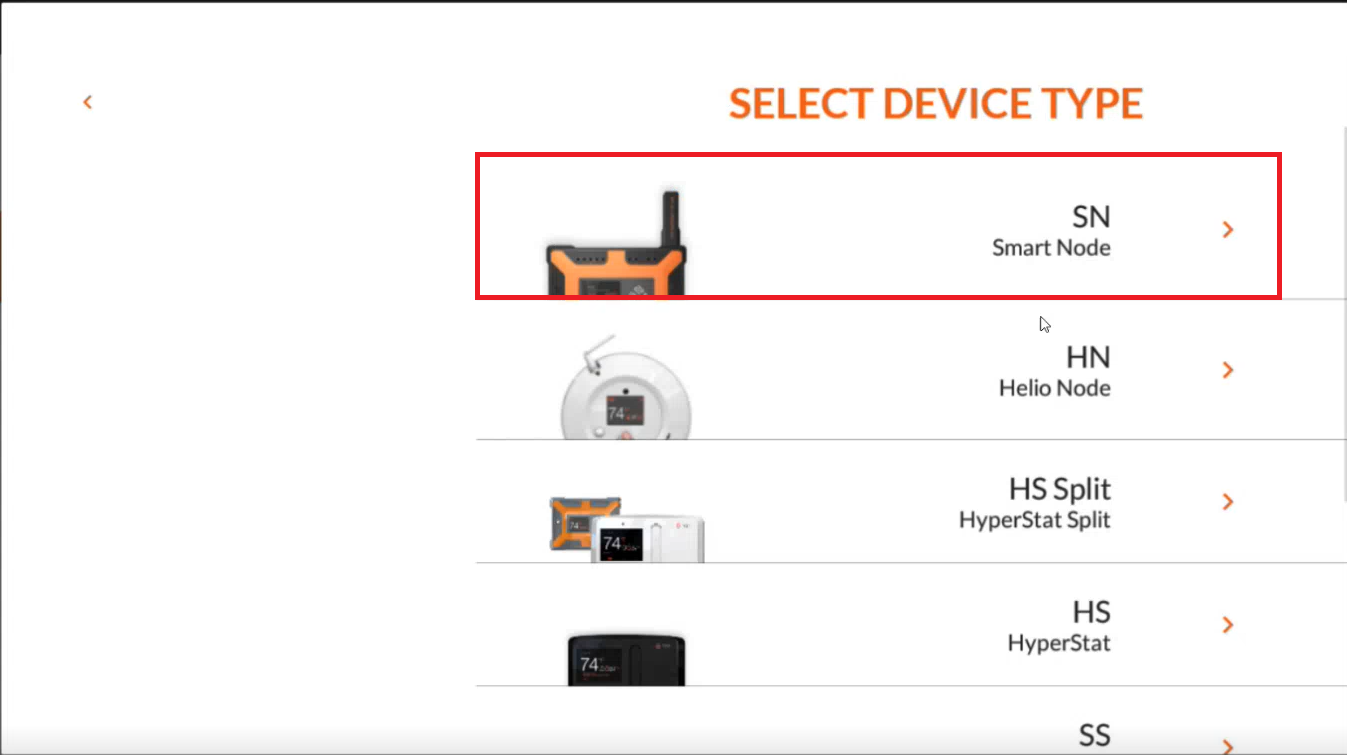Viewport: 1348px width, 755px height.
Task: Open Helio Node with its chevron
Action: pyautogui.click(x=1228, y=370)
